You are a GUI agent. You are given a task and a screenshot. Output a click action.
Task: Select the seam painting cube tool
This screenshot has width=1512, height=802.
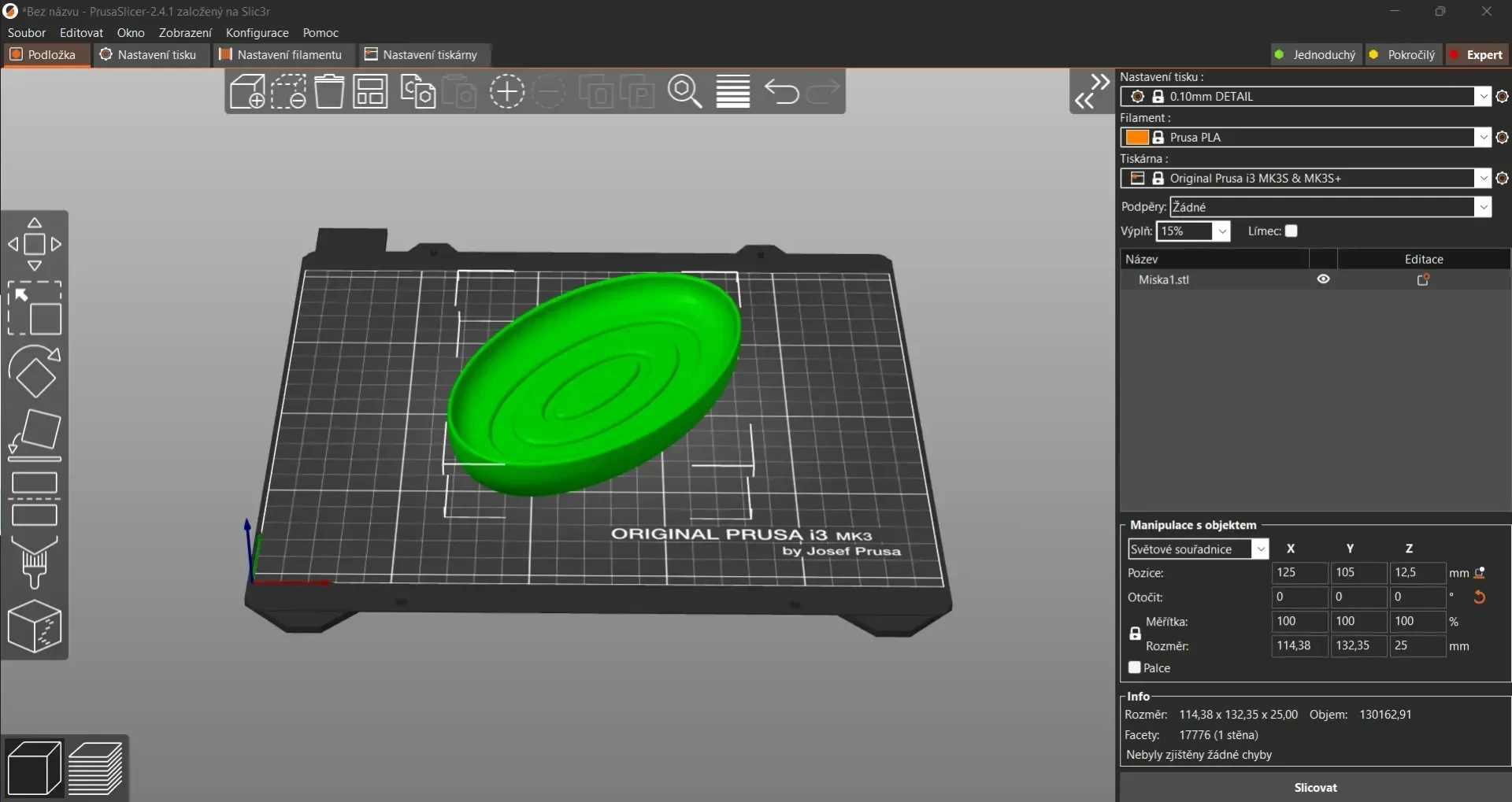coord(35,626)
